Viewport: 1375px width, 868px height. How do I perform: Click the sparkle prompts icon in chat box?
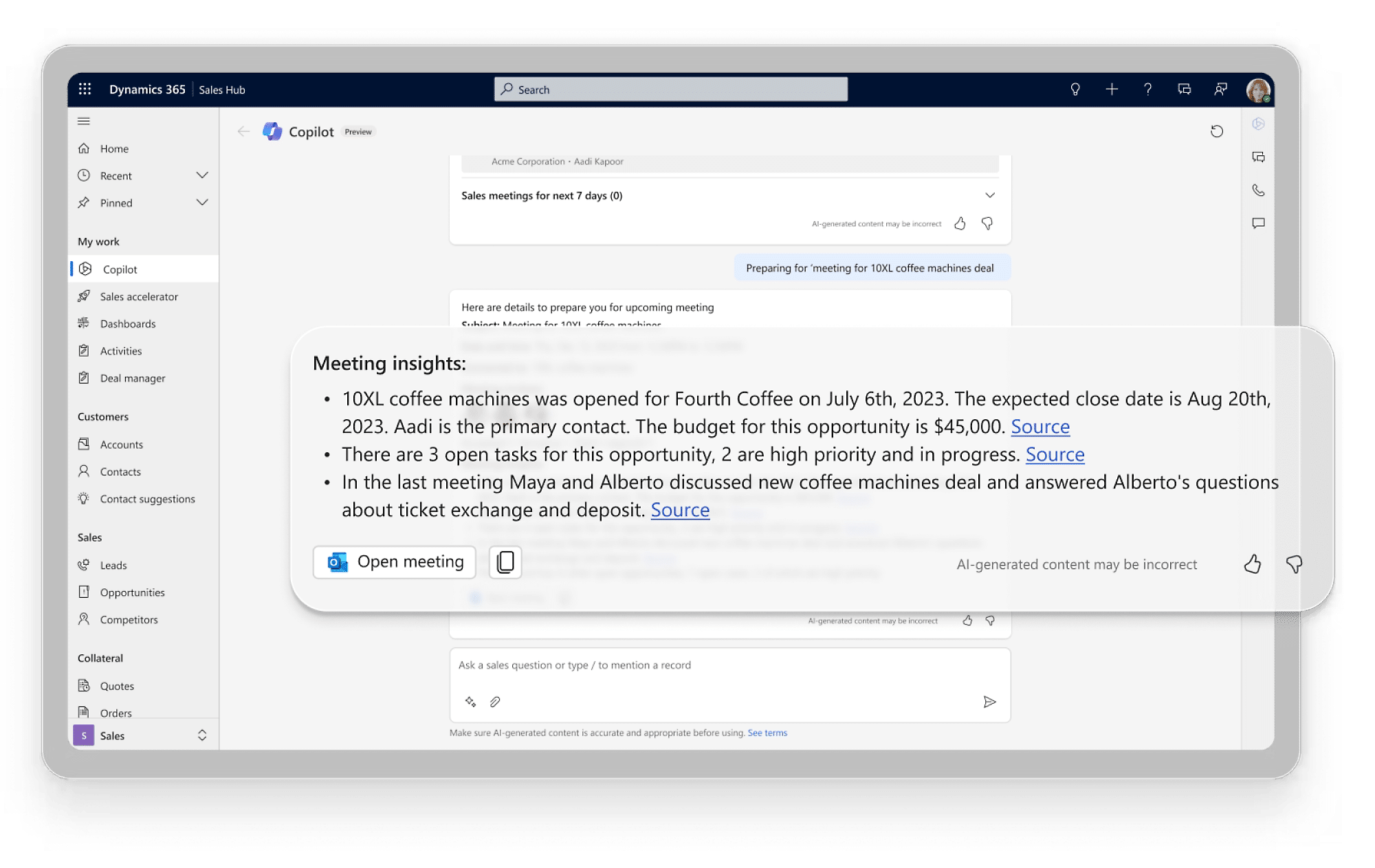[x=470, y=702]
